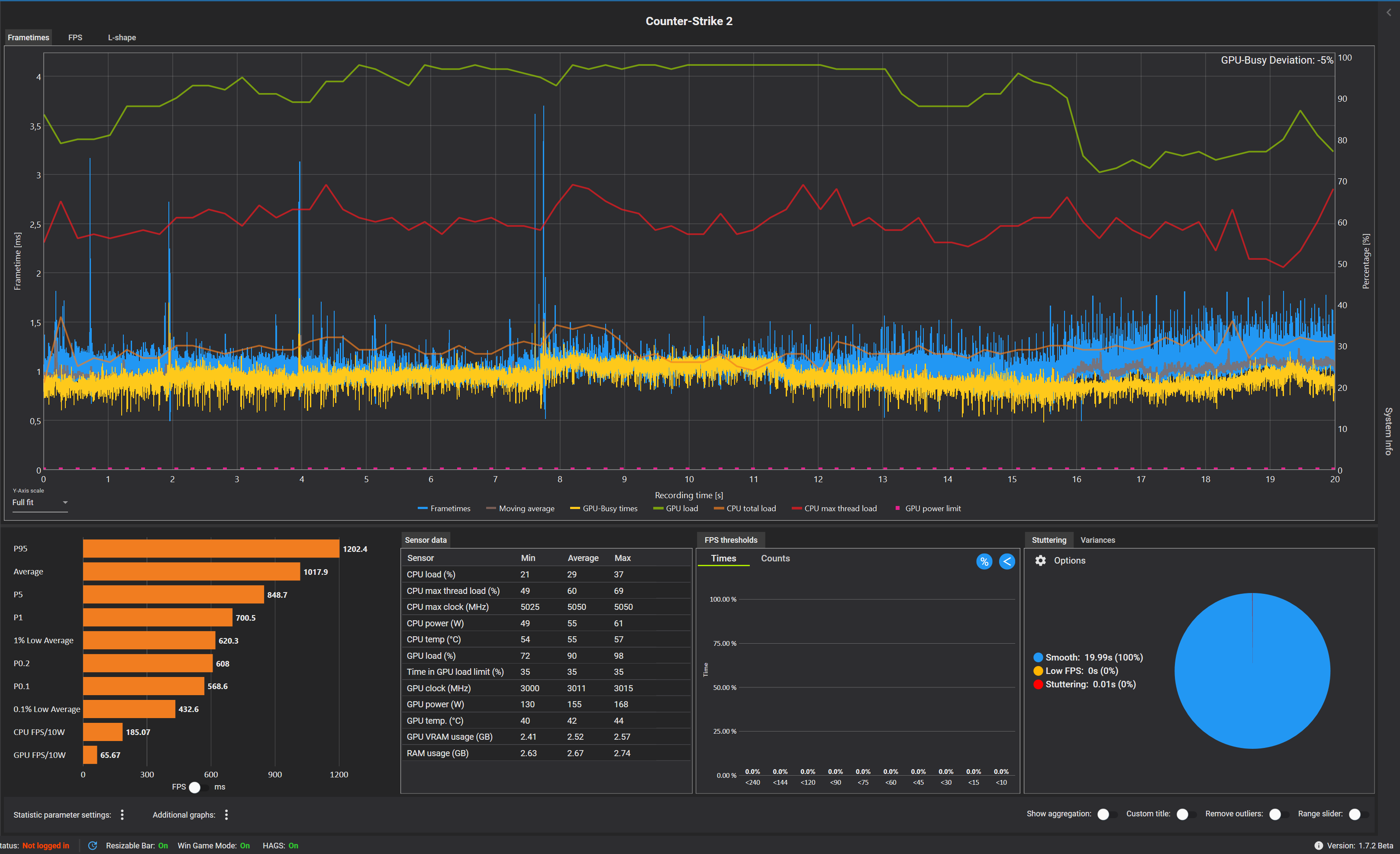The width and height of the screenshot is (1400, 854).
Task: Collapse sidebar with top-right chevron
Action: click(x=1389, y=12)
